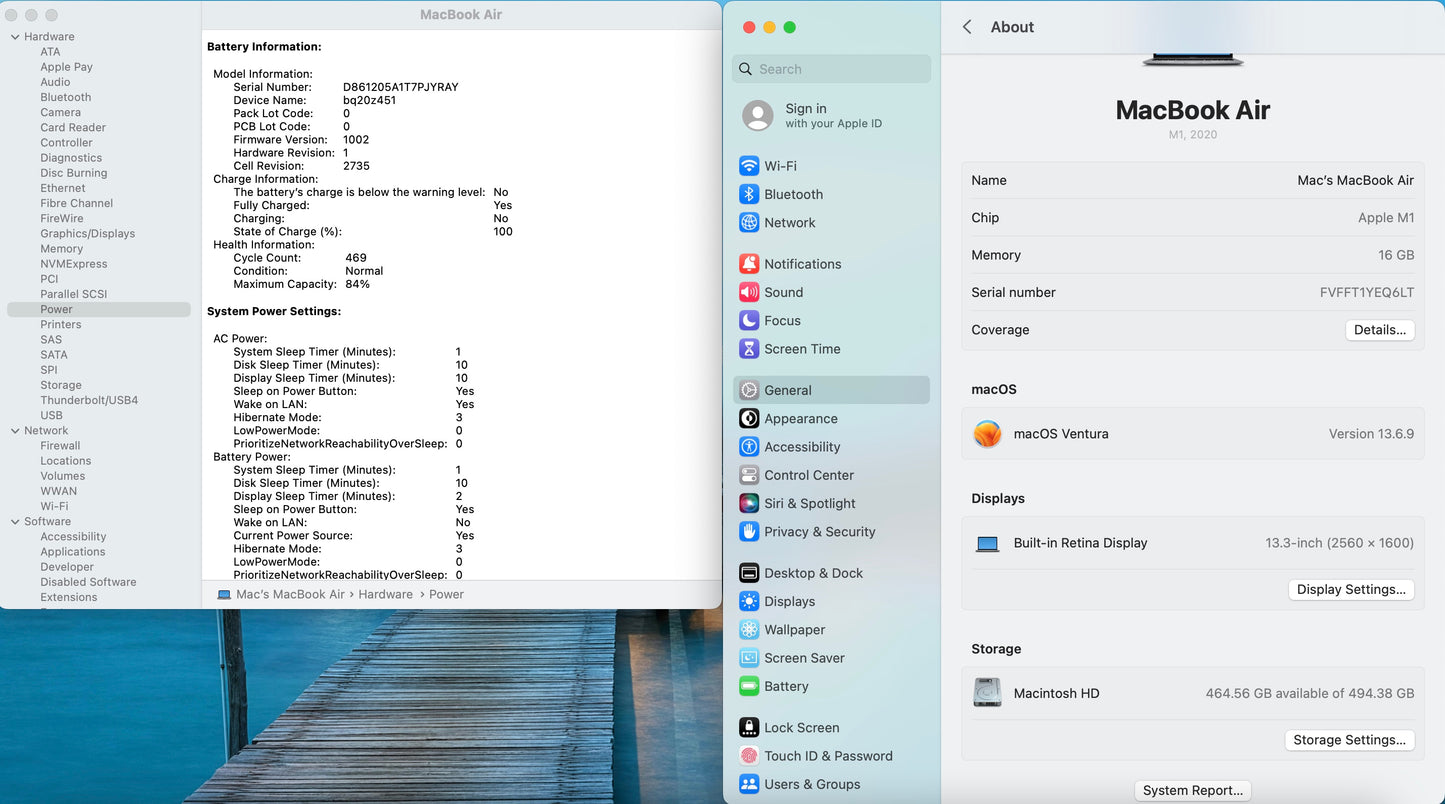1445x804 pixels.
Task: Open Wi-Fi settings icon in sidebar
Action: click(748, 166)
